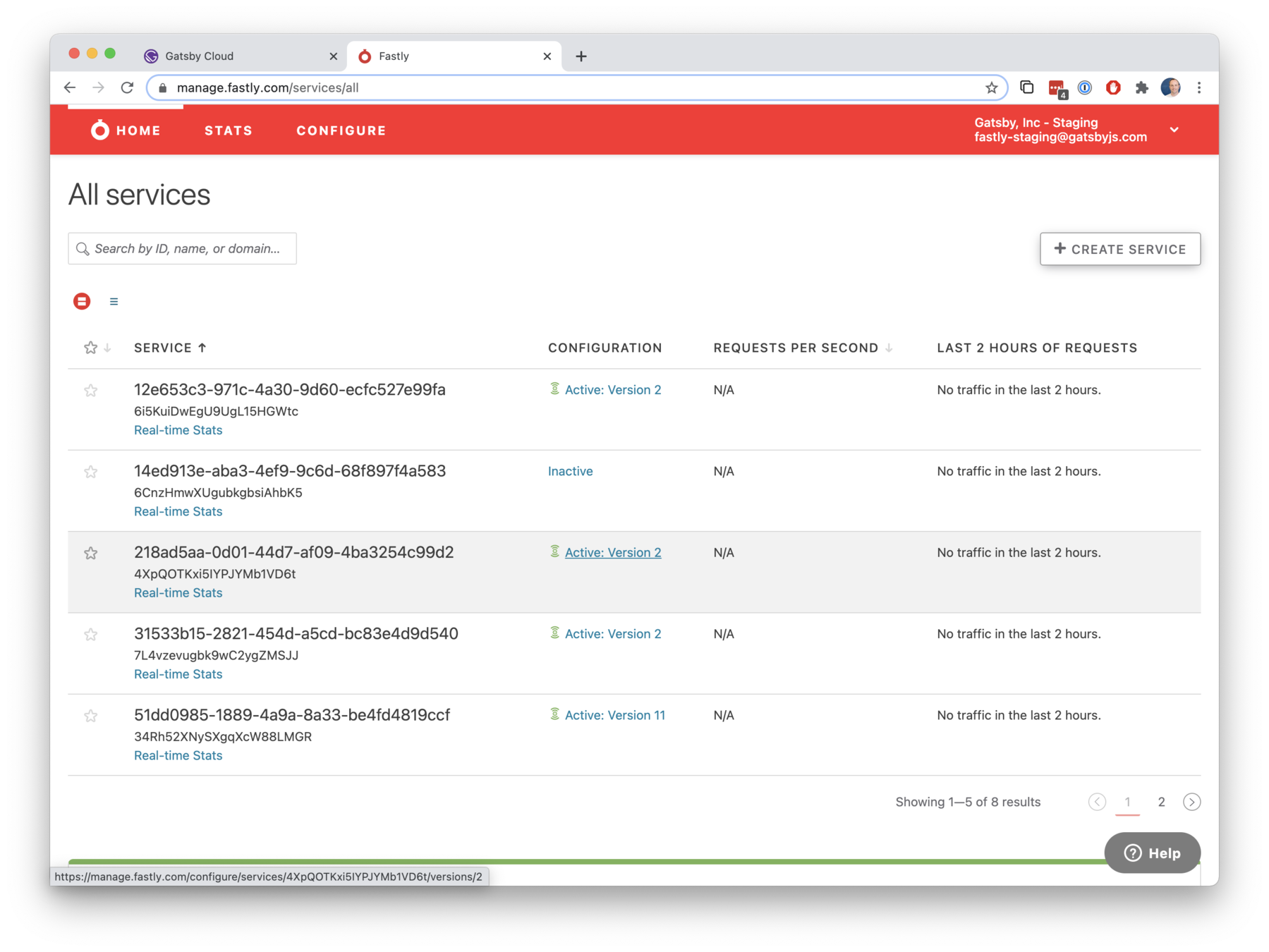Close the Fastly tab
Screen dimensions: 1269x952
click(547, 56)
